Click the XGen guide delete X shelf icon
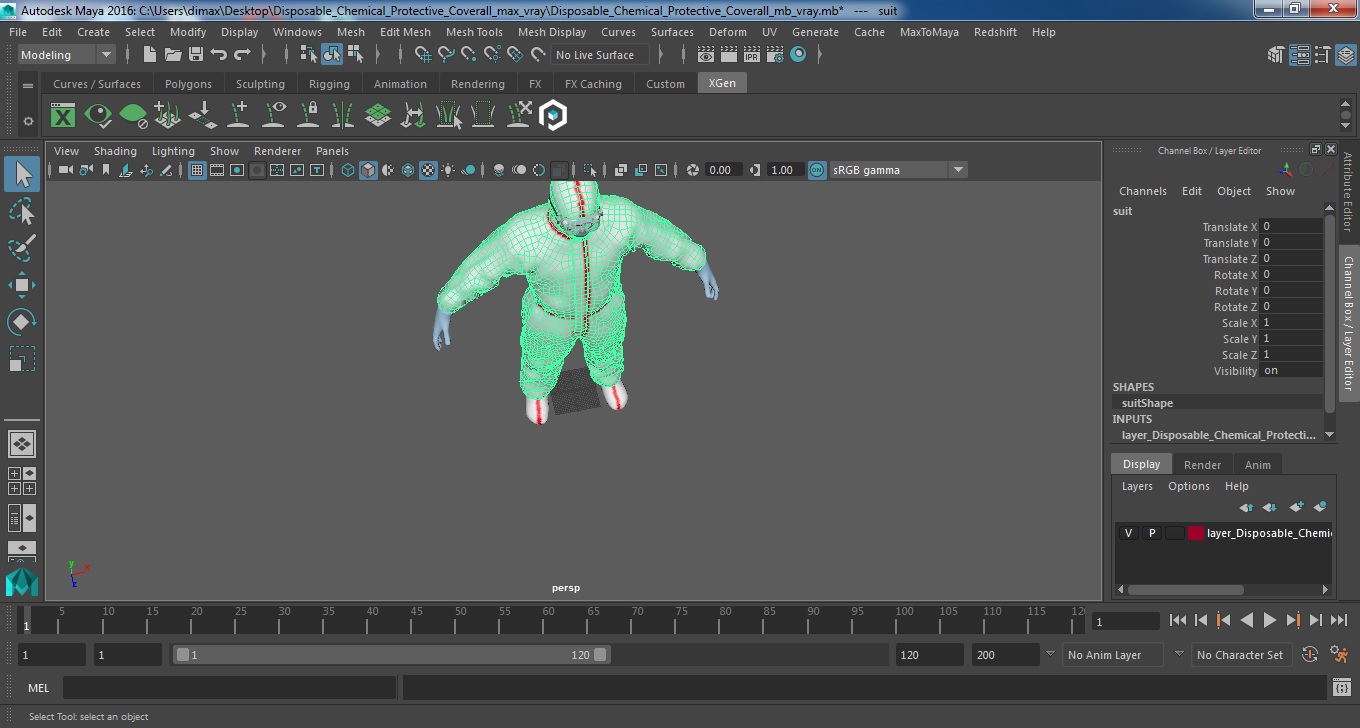 coord(518,116)
